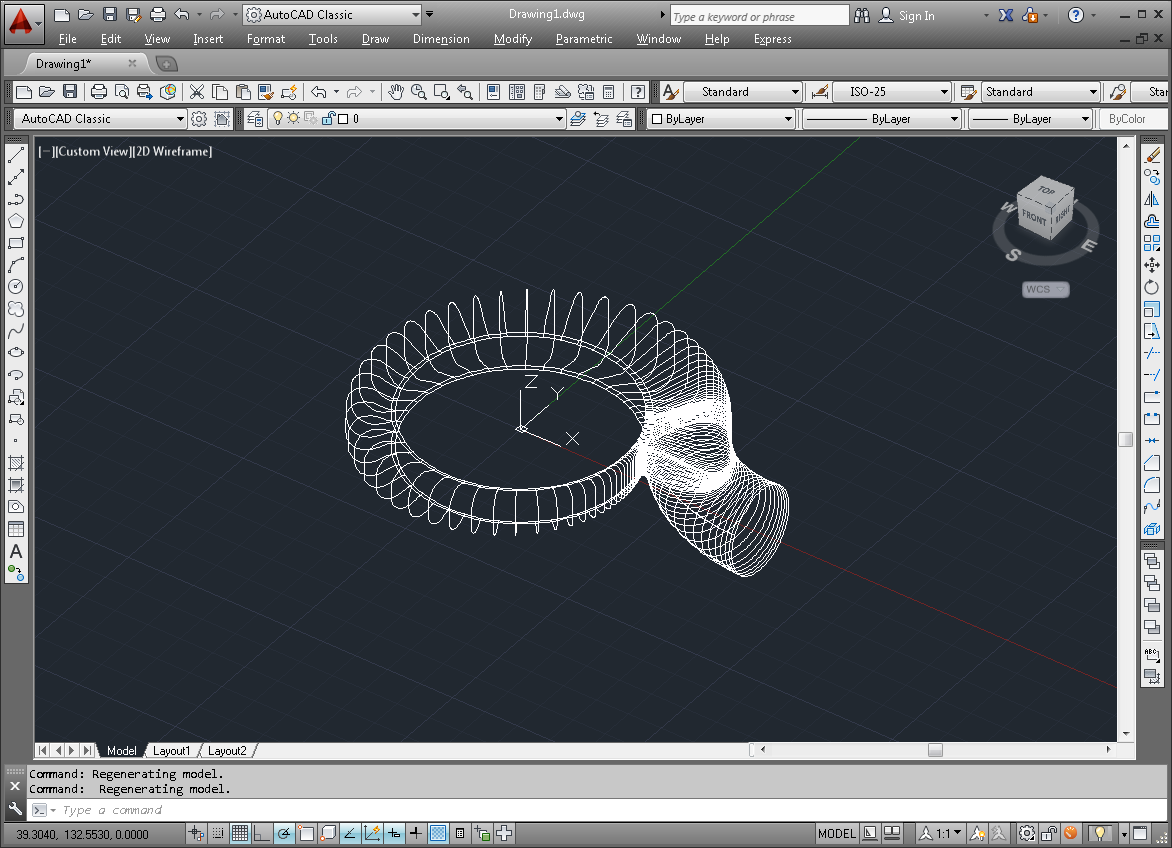The image size is (1172, 848).
Task: Click the TOP face of ViewCube
Action: [1046, 191]
